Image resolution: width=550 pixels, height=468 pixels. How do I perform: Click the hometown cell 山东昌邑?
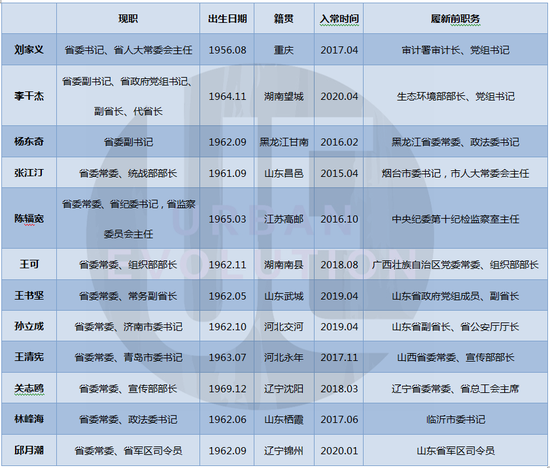(284, 173)
